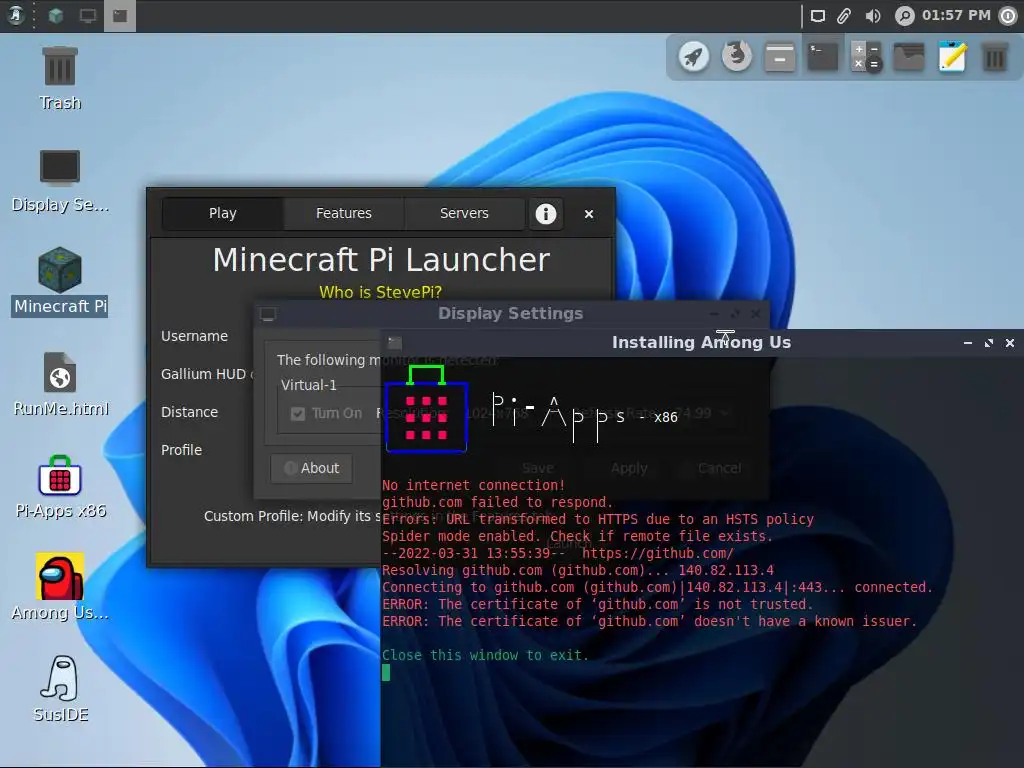The height and width of the screenshot is (768, 1024).
Task: Click the Display Settings window title
Action: 511,313
